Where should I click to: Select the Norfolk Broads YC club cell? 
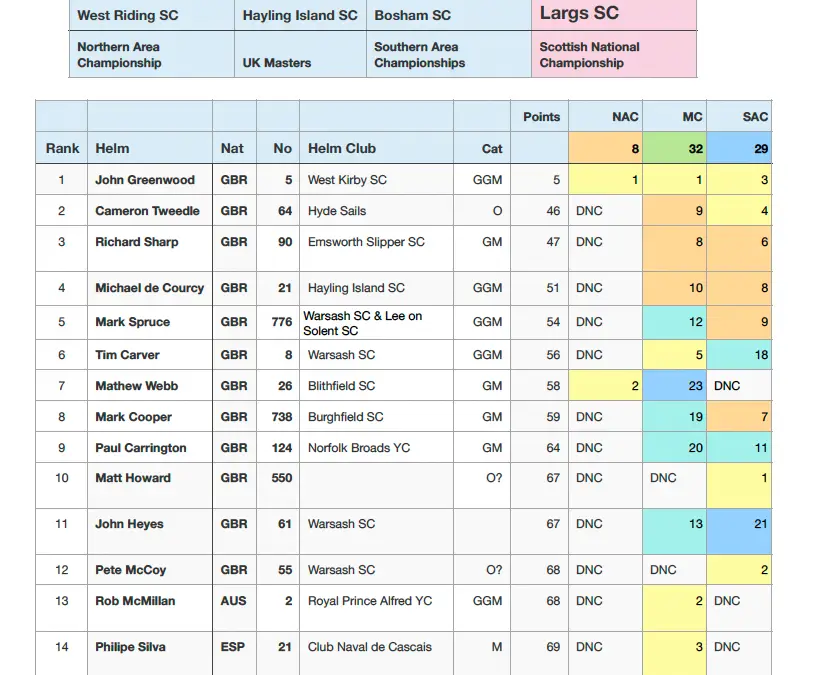[376, 447]
